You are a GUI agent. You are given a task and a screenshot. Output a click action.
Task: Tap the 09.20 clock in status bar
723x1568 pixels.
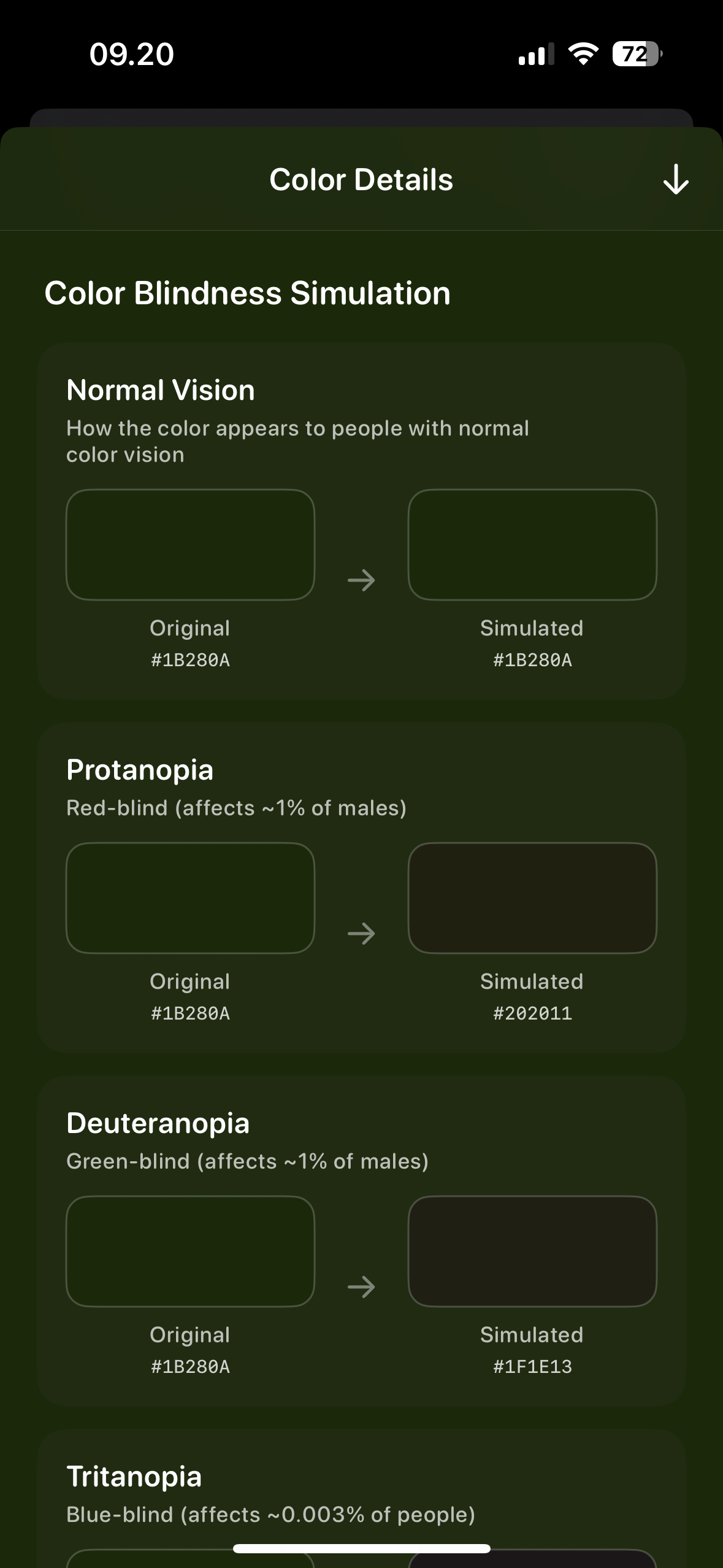point(132,54)
